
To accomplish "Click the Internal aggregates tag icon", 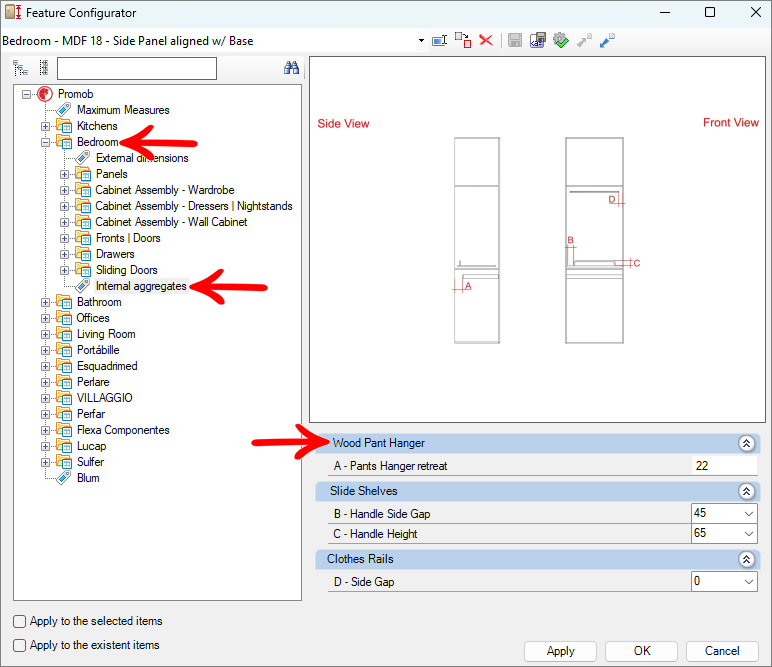I will pos(83,286).
